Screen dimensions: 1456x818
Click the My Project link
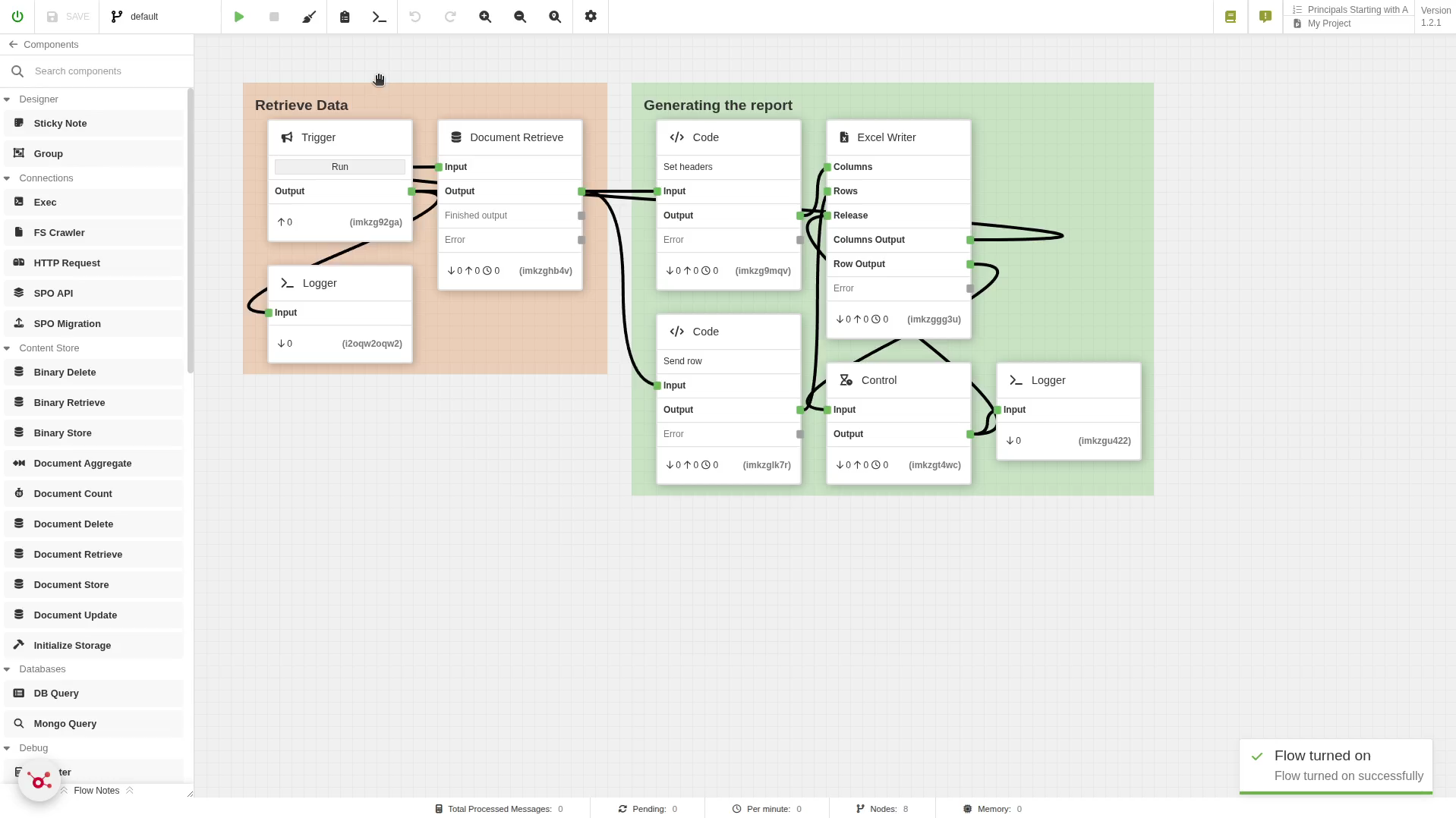point(1329,24)
